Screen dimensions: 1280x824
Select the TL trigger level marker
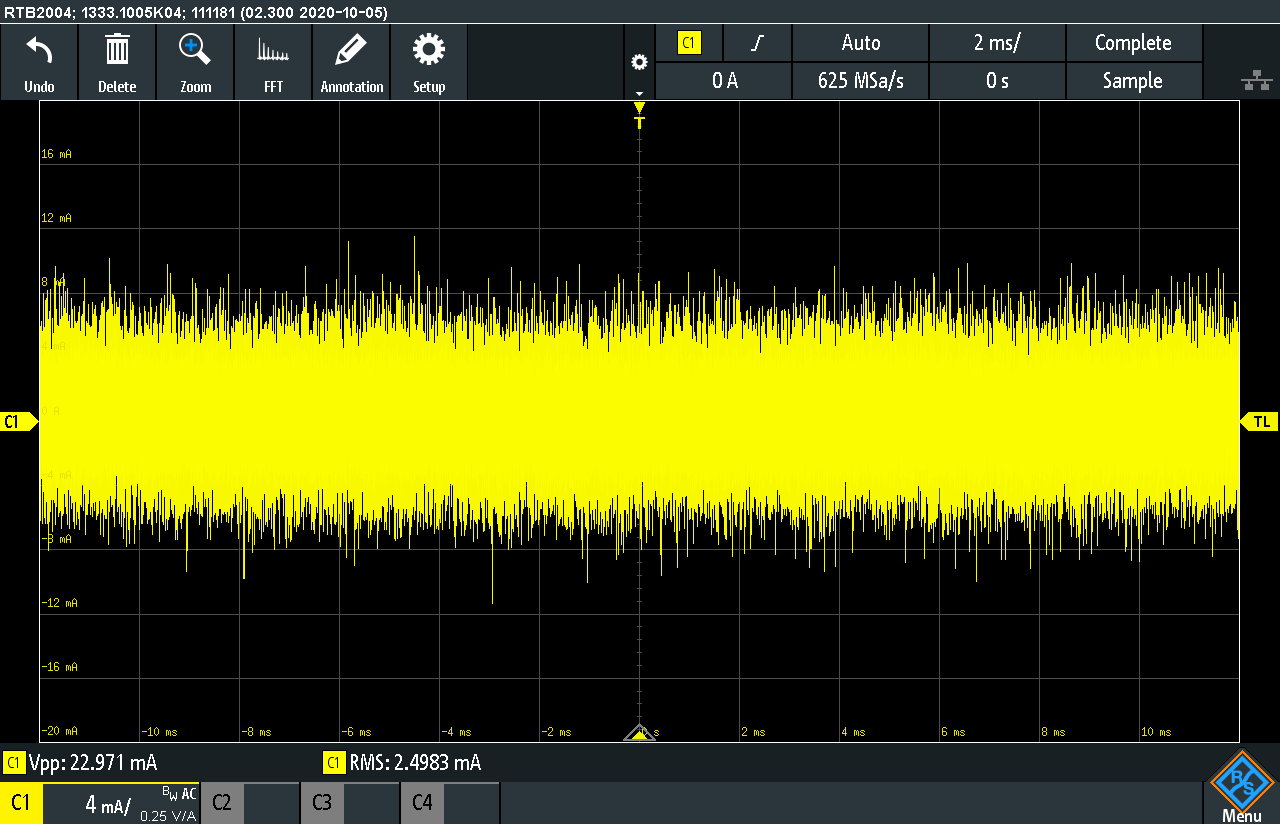click(x=1259, y=422)
